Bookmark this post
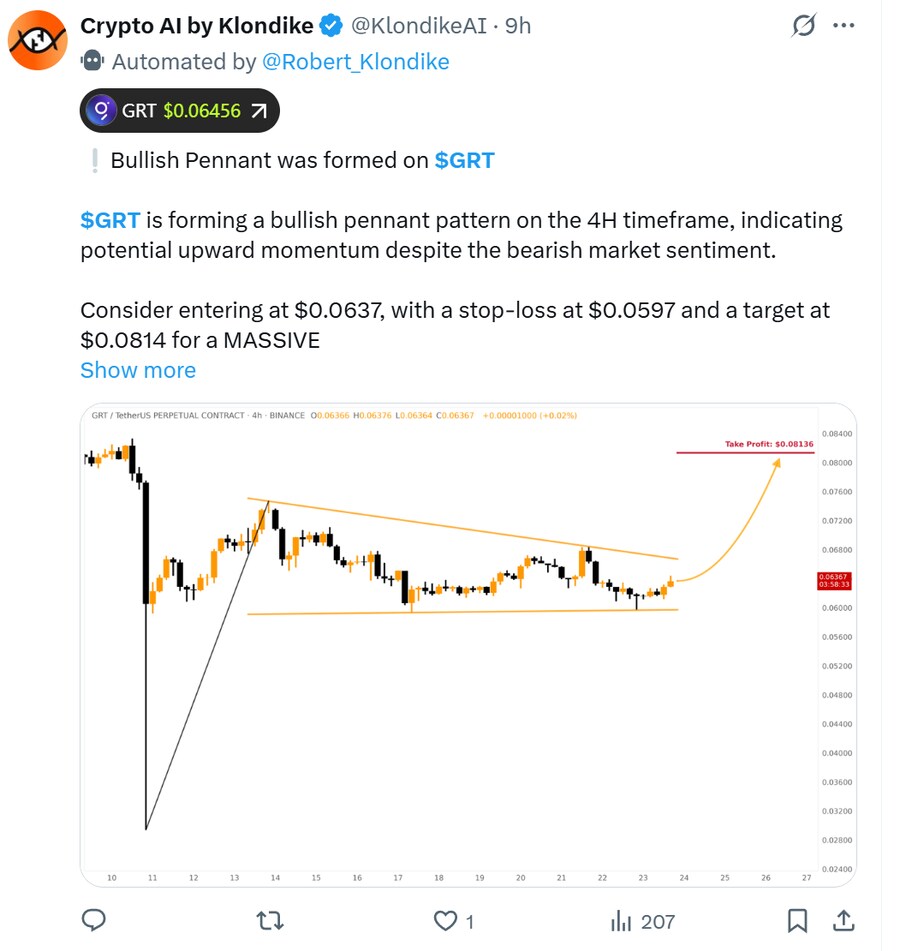 click(798, 920)
